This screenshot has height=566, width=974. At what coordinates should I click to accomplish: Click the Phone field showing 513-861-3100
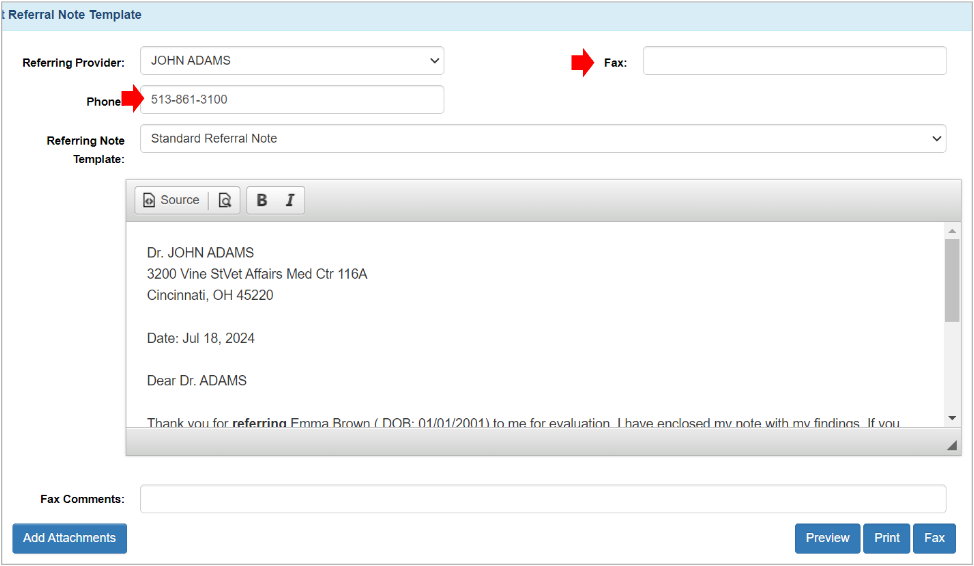click(294, 100)
